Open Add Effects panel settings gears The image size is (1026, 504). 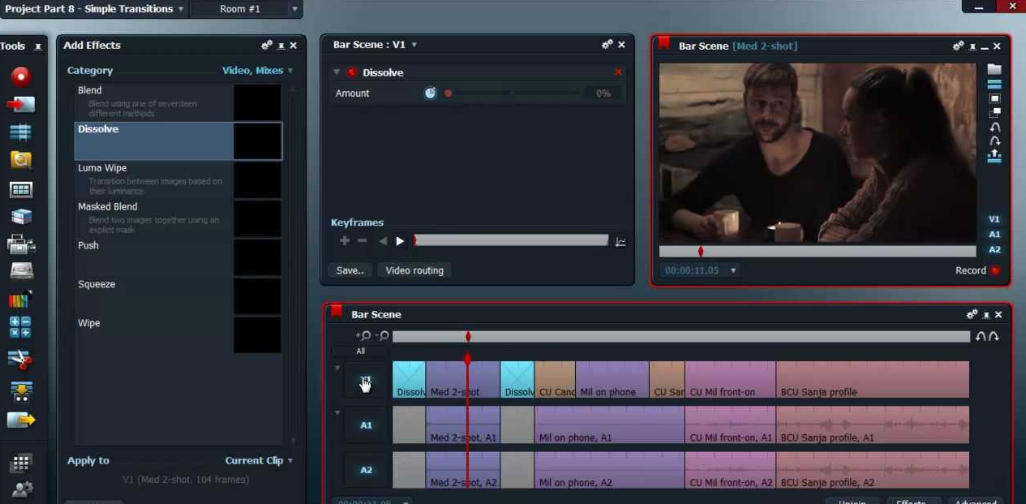pyautogui.click(x=266, y=45)
